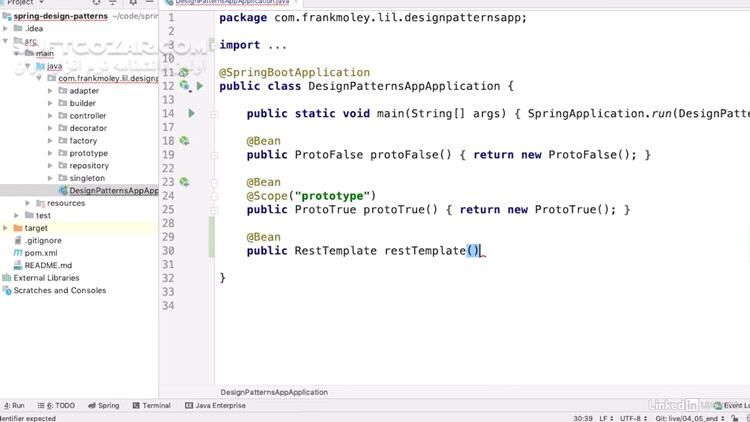The height and width of the screenshot is (422, 750).
Task: Expand the singleton package
Action: (x=50, y=178)
